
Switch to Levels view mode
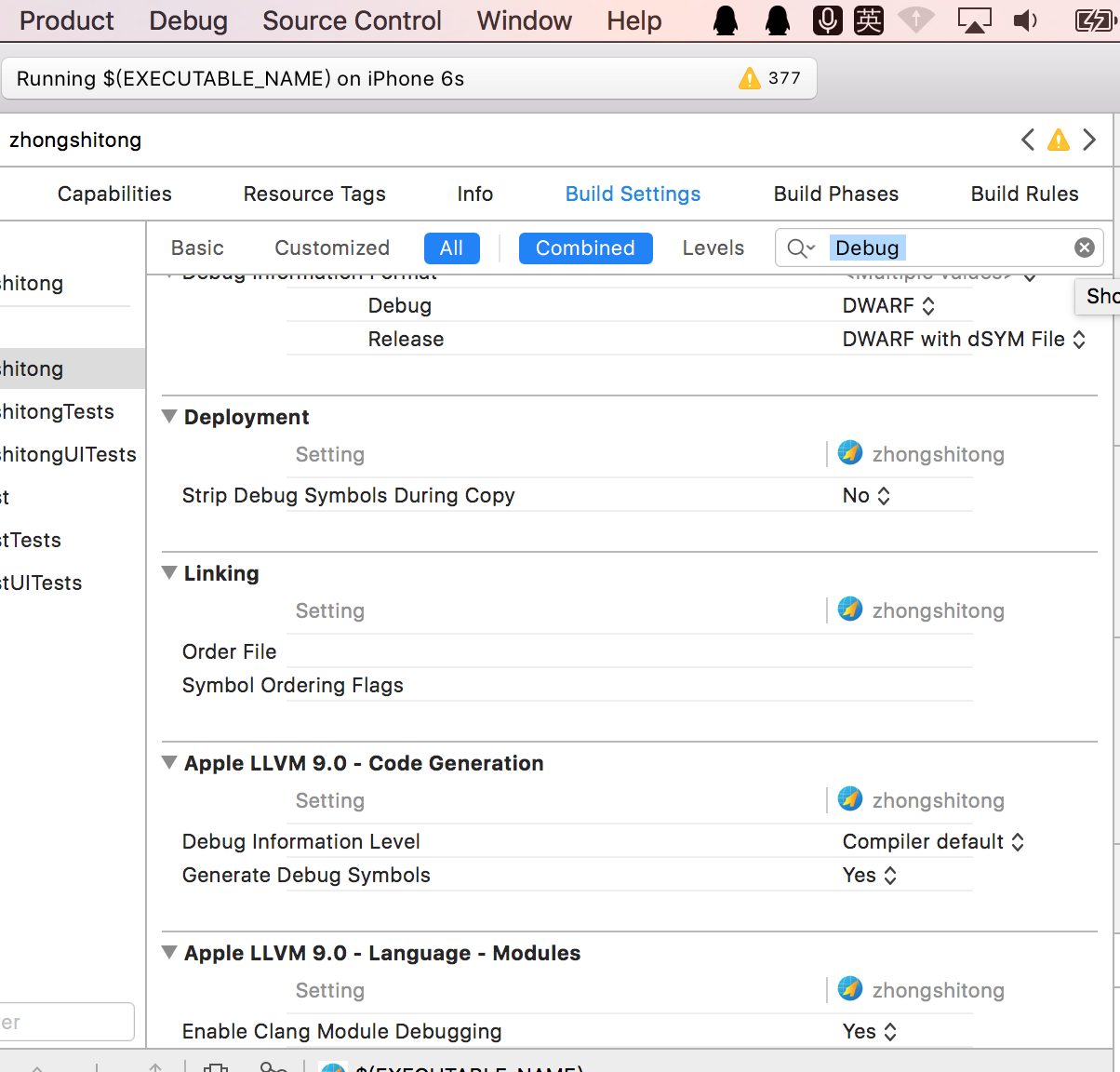click(713, 248)
